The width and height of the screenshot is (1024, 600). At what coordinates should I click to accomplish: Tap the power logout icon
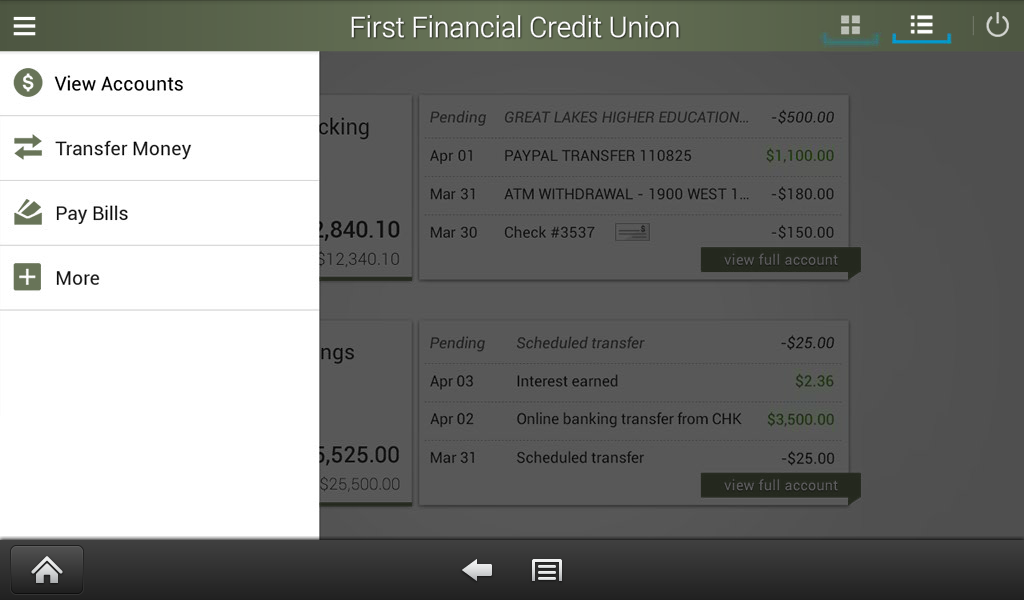click(996, 24)
